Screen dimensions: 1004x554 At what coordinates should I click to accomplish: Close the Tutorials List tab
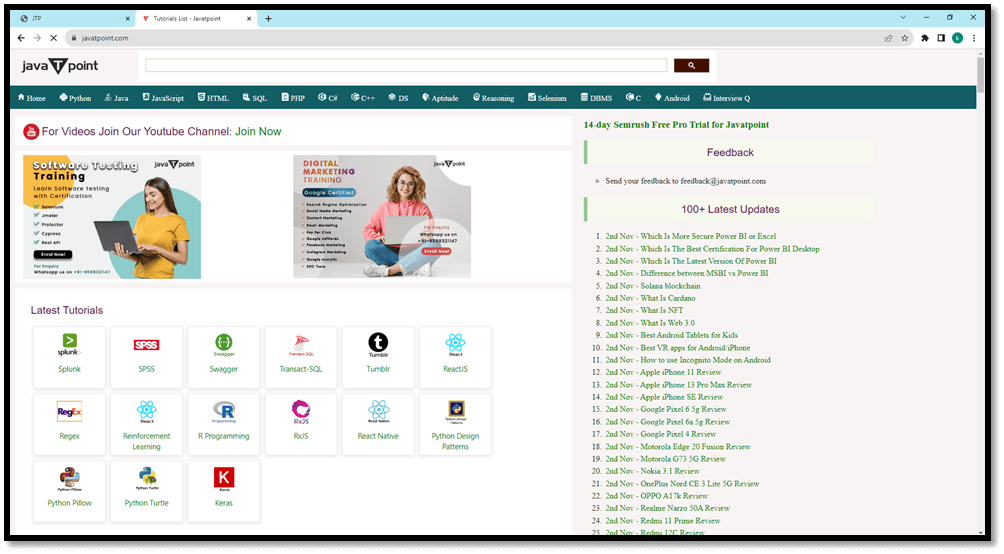tap(249, 19)
